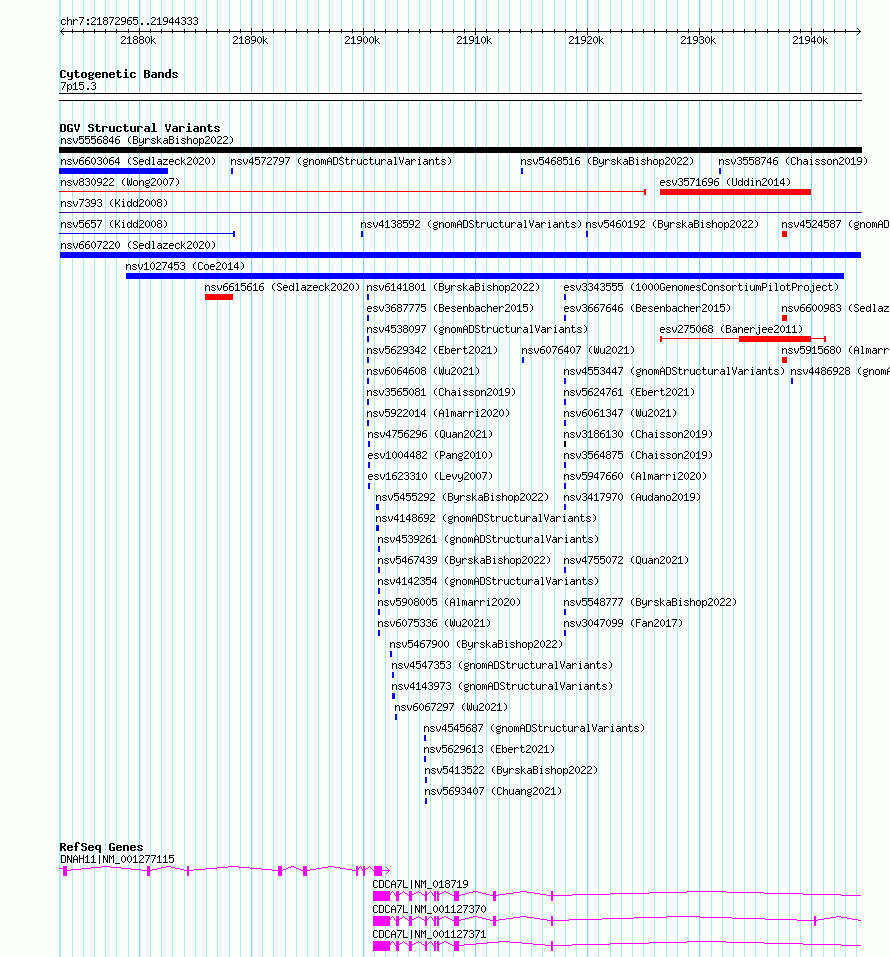Open nsv4756296 (Quan2021) variant
Image resolution: width=890 pixels, height=957 pixels.
point(430,434)
